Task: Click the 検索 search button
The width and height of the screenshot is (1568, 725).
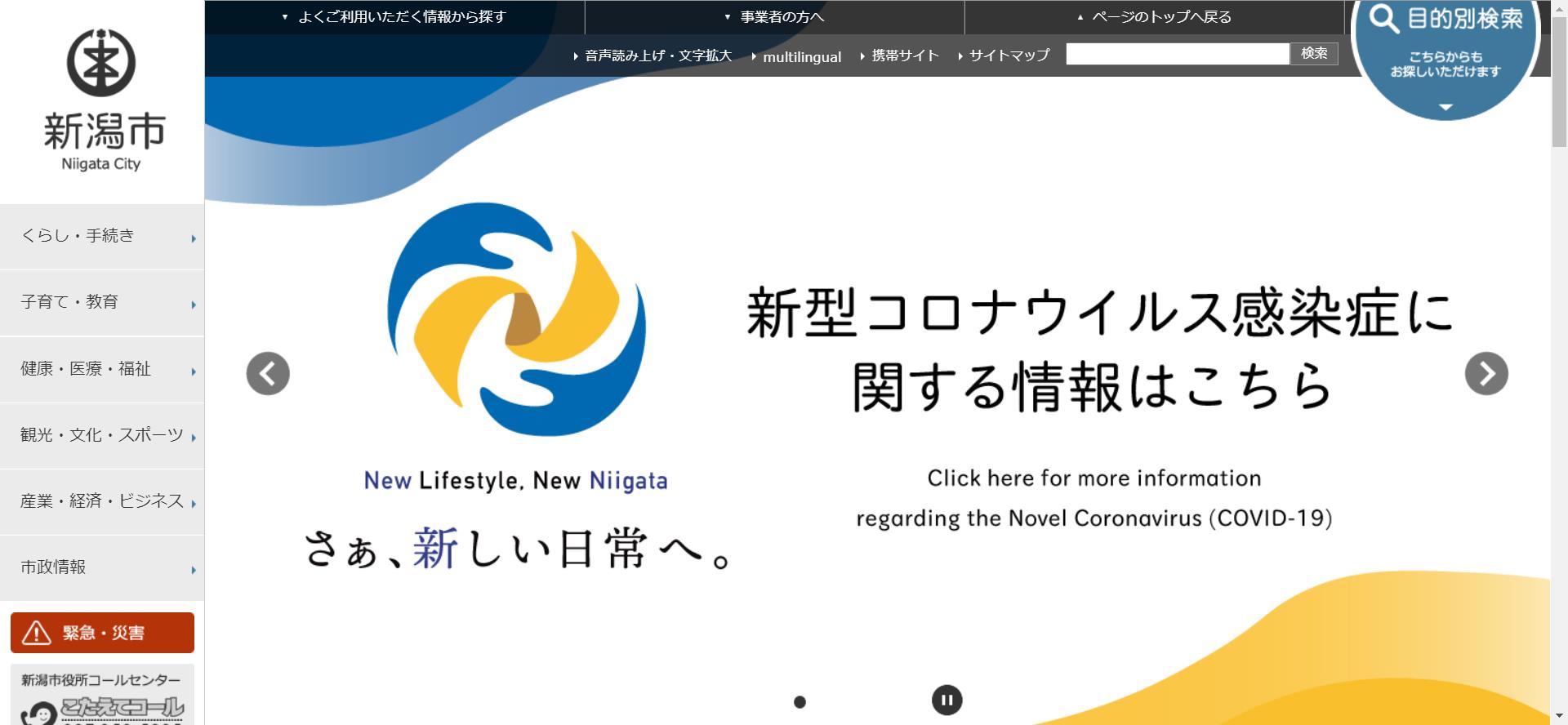Action: [1314, 54]
